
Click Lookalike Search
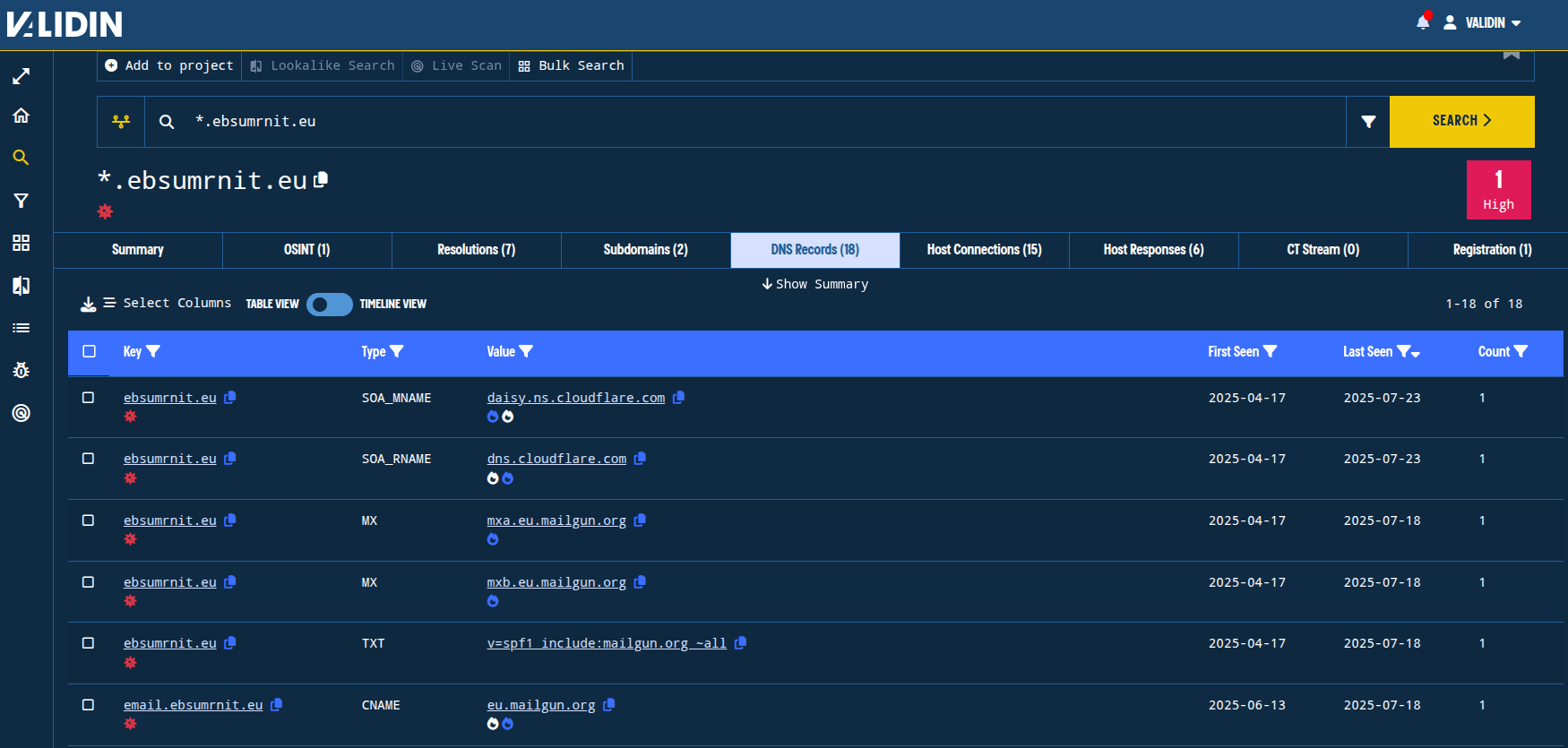(x=323, y=65)
